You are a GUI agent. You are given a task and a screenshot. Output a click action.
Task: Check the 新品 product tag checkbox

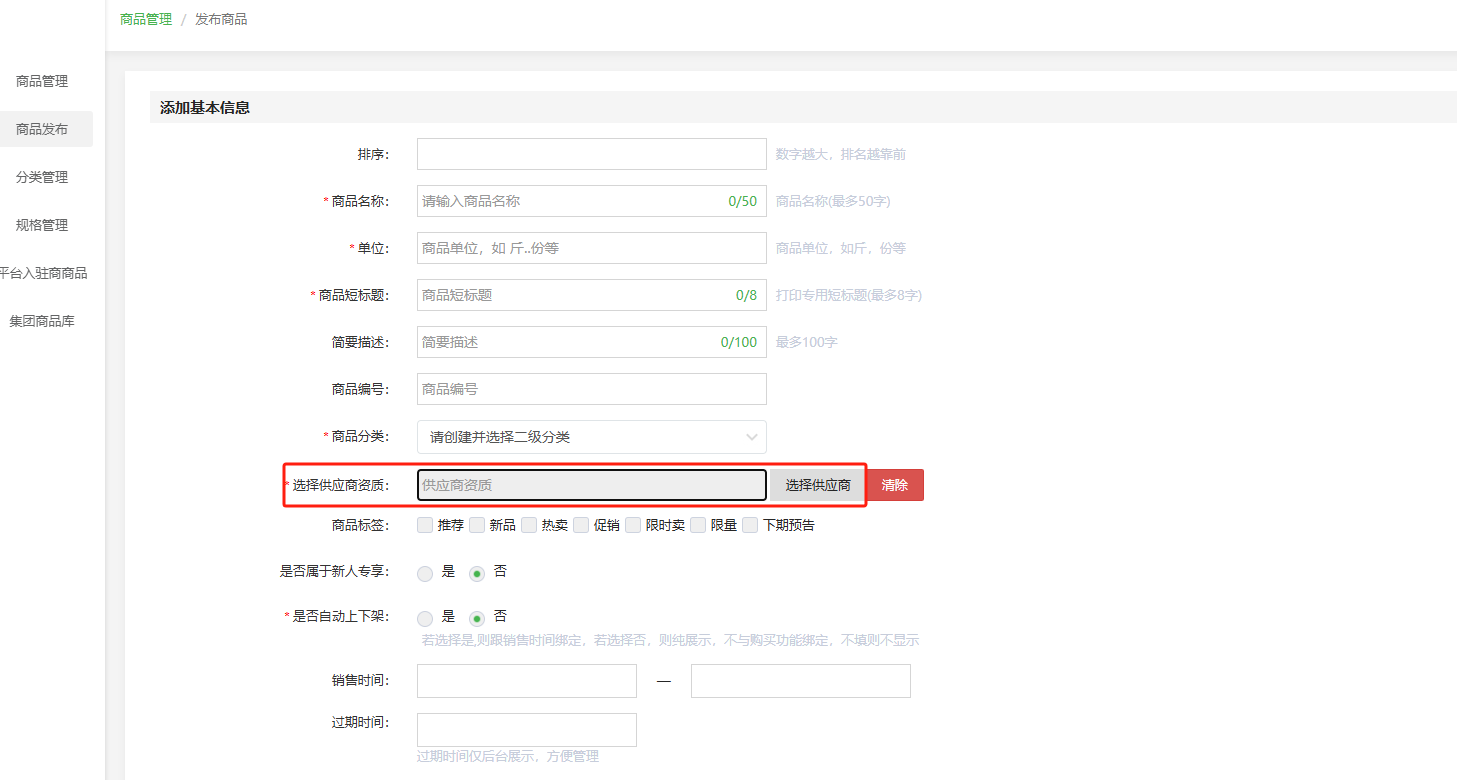click(477, 525)
